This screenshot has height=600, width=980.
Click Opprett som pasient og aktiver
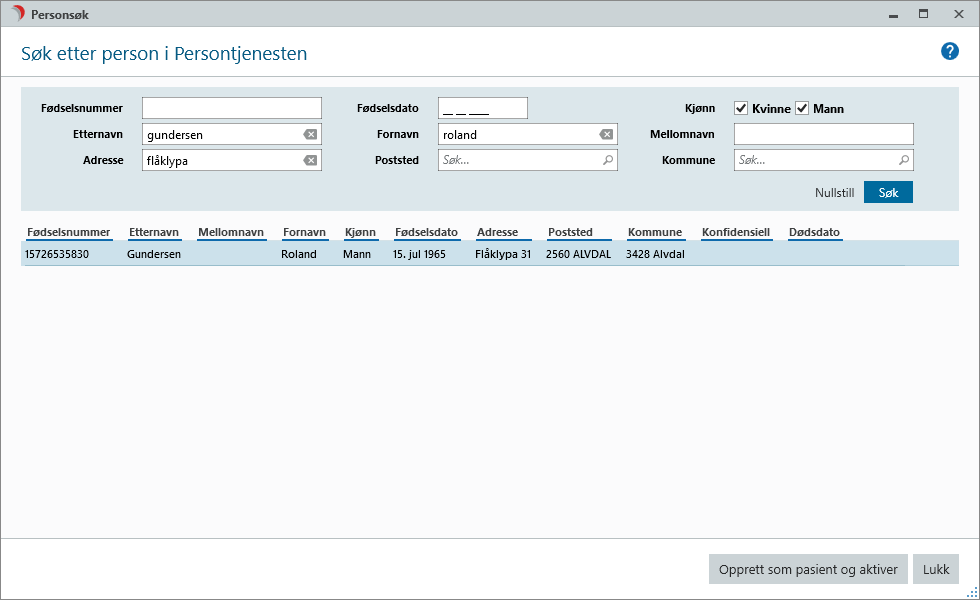(x=808, y=569)
